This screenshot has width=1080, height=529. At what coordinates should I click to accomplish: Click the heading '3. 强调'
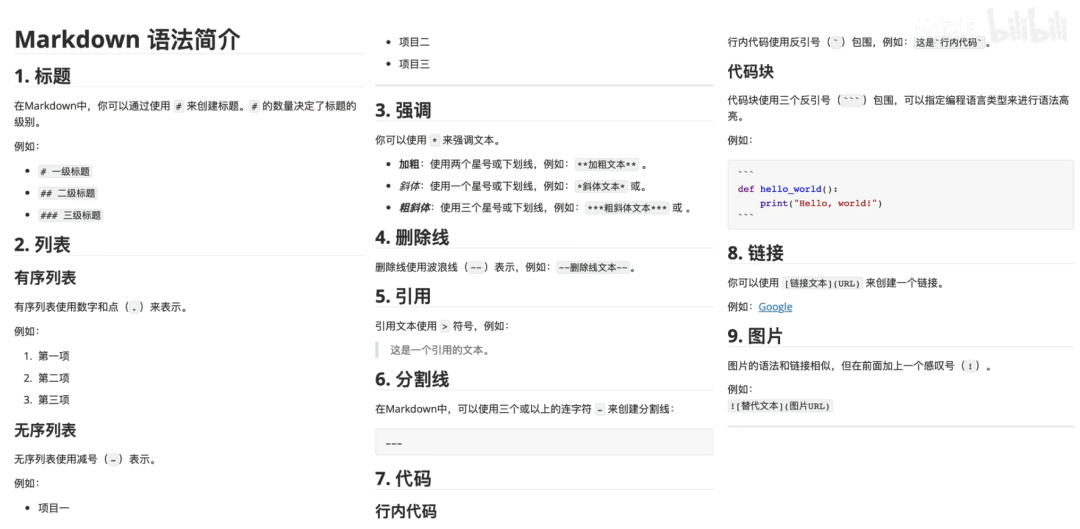coord(404,110)
